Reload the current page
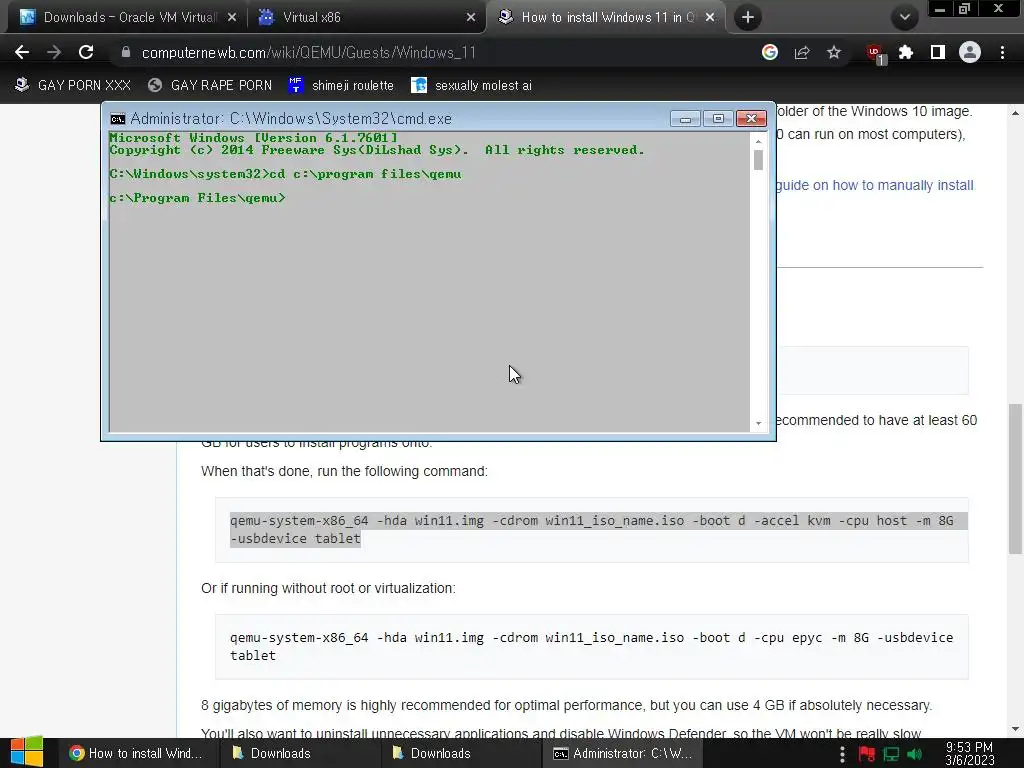The width and height of the screenshot is (1024, 768). click(x=86, y=52)
